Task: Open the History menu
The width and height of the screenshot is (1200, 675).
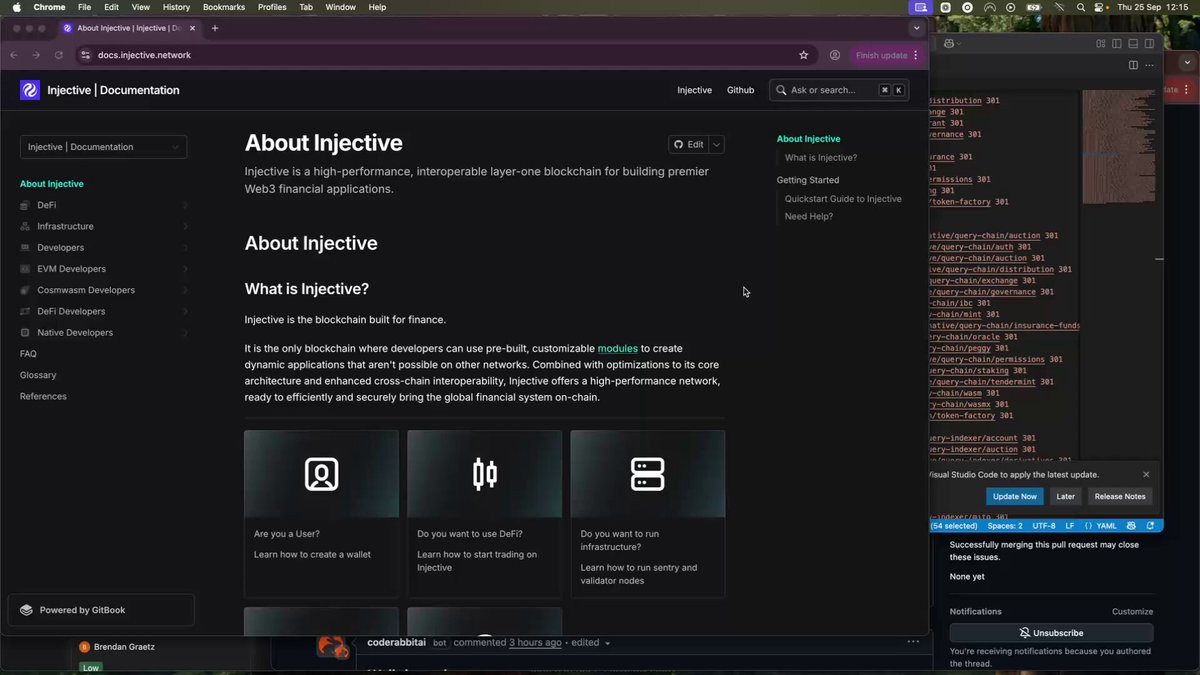Action: tap(176, 7)
